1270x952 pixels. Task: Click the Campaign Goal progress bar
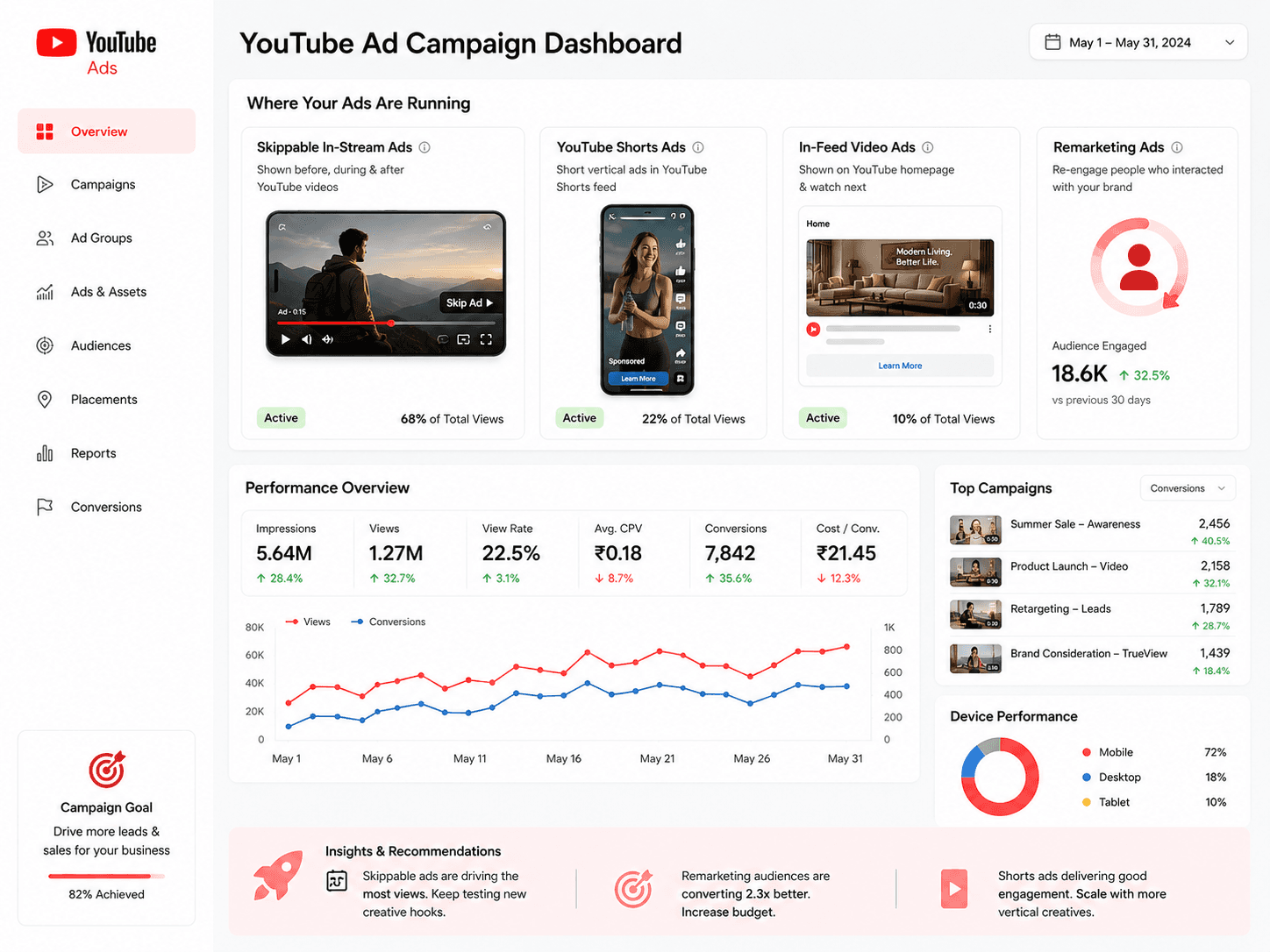107,876
